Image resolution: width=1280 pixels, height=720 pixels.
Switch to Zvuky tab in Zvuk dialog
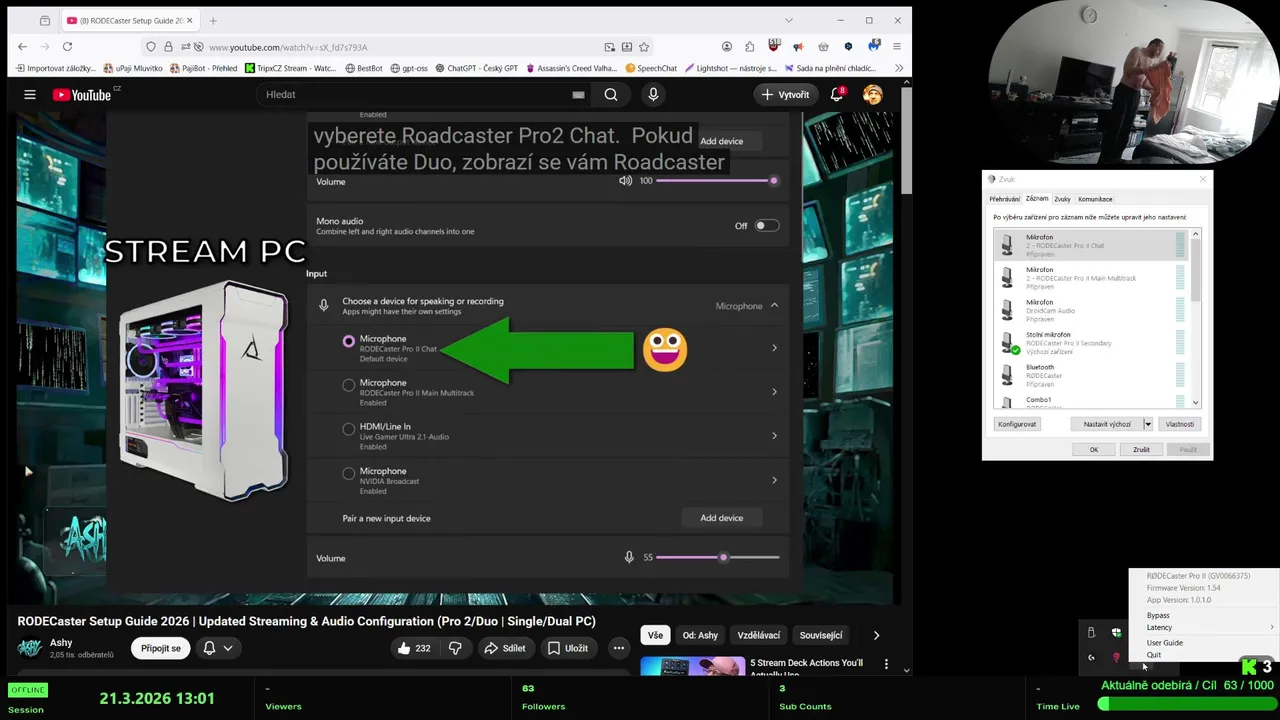tap(1062, 199)
